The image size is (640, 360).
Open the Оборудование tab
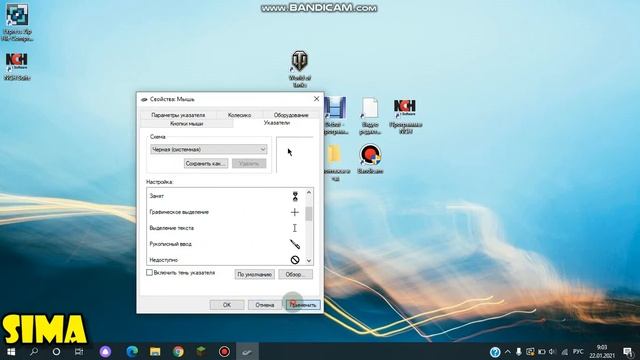tap(291, 115)
